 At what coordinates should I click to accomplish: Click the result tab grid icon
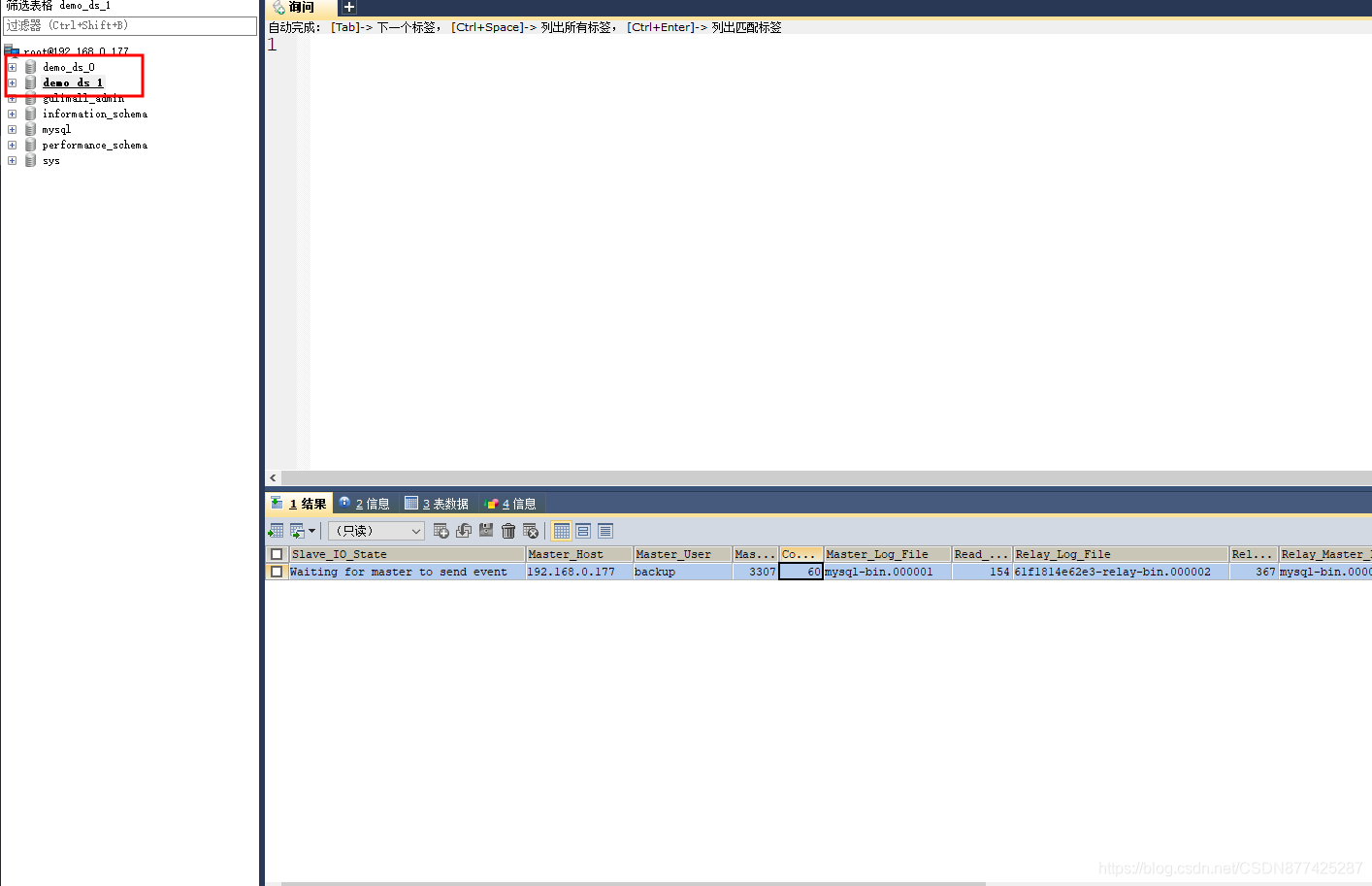(277, 503)
